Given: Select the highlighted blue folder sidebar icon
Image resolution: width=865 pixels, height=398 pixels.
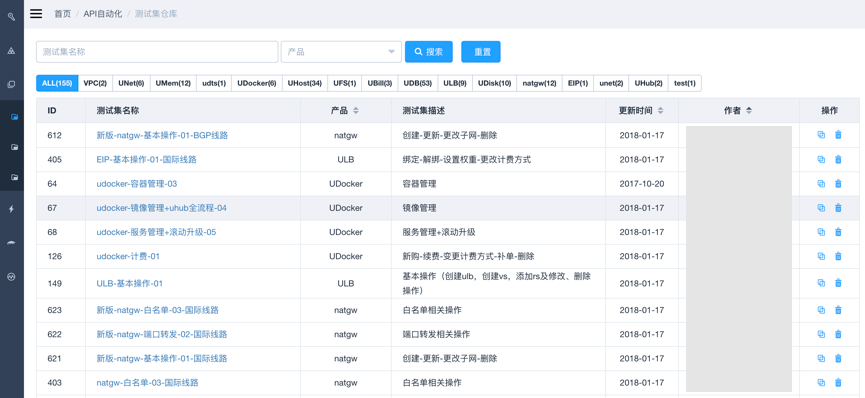Looking at the screenshot, I should (x=14, y=117).
